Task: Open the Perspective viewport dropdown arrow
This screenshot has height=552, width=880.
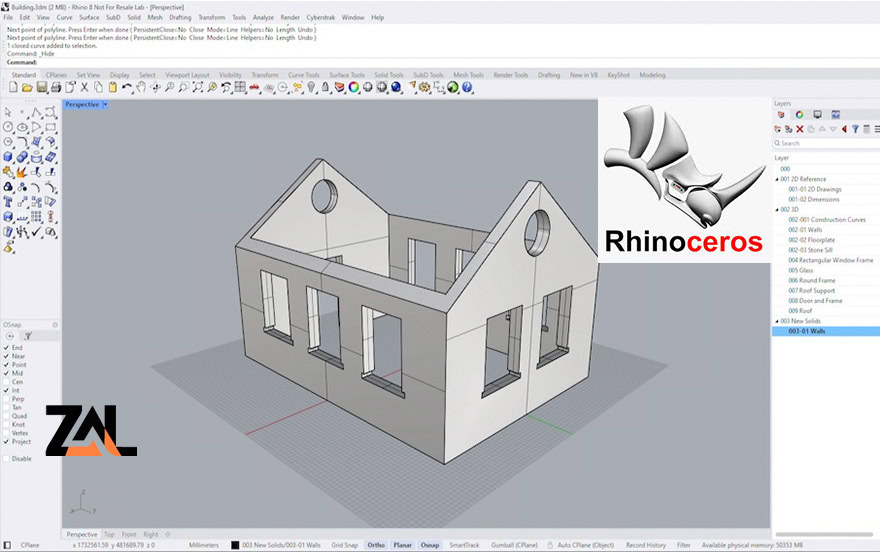Action: (105, 104)
